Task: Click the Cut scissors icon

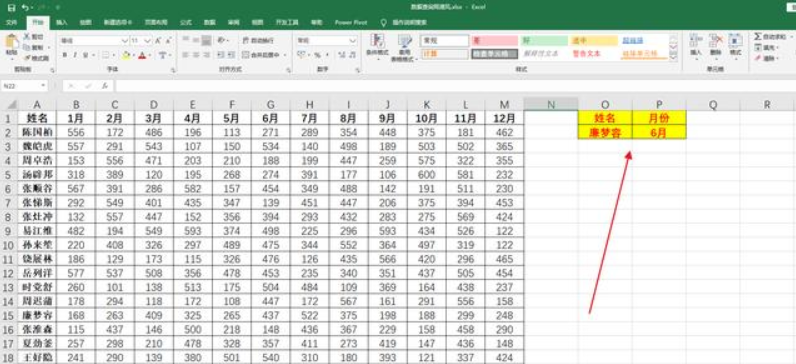Action: click(27, 37)
